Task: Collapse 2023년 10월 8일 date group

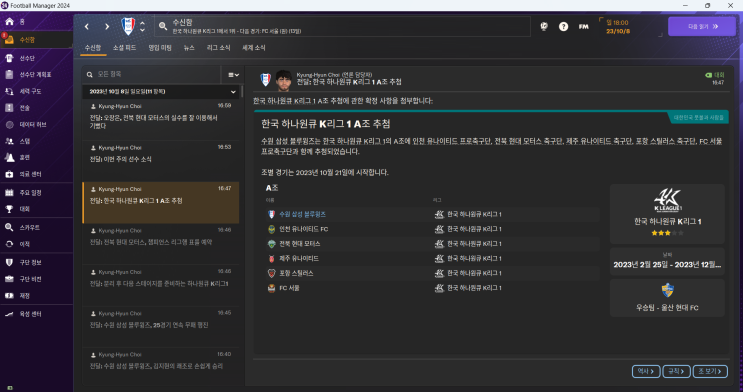Action: 233,91
